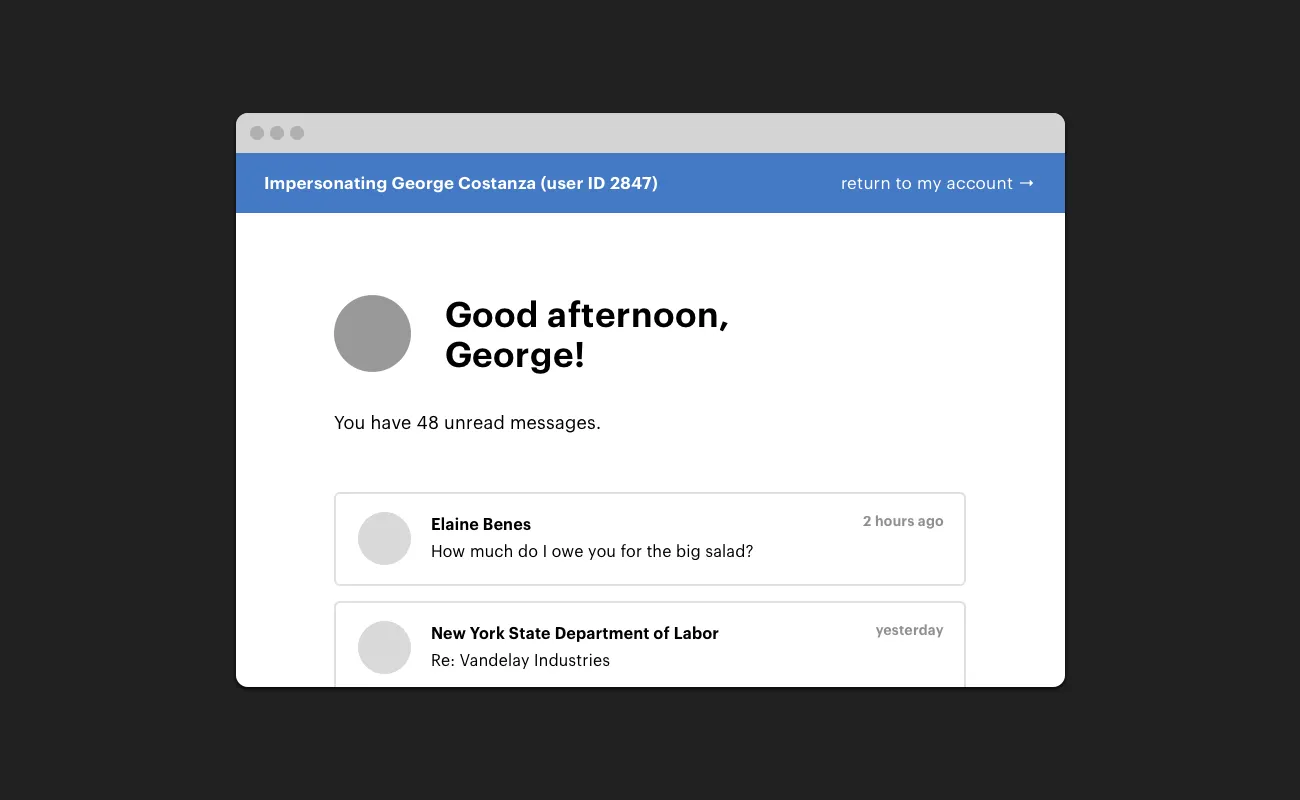This screenshot has width=1300, height=800.
Task: Click the third gray window control dot
Action: [297, 133]
